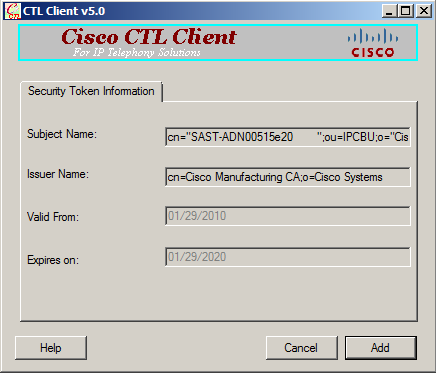Cancel the security token dialog
436x373 pixels.
point(302,348)
